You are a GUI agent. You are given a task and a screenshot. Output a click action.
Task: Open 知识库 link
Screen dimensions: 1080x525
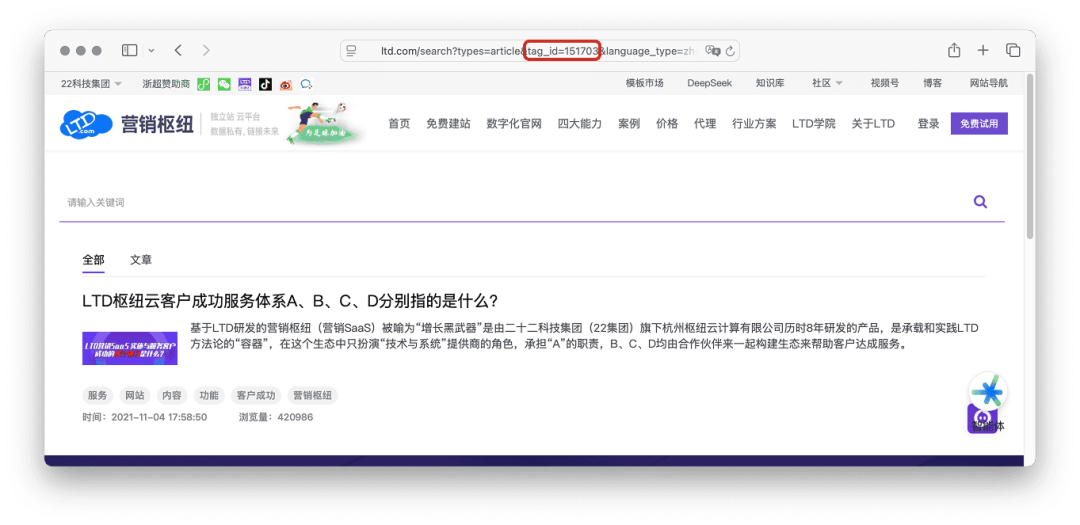770,83
